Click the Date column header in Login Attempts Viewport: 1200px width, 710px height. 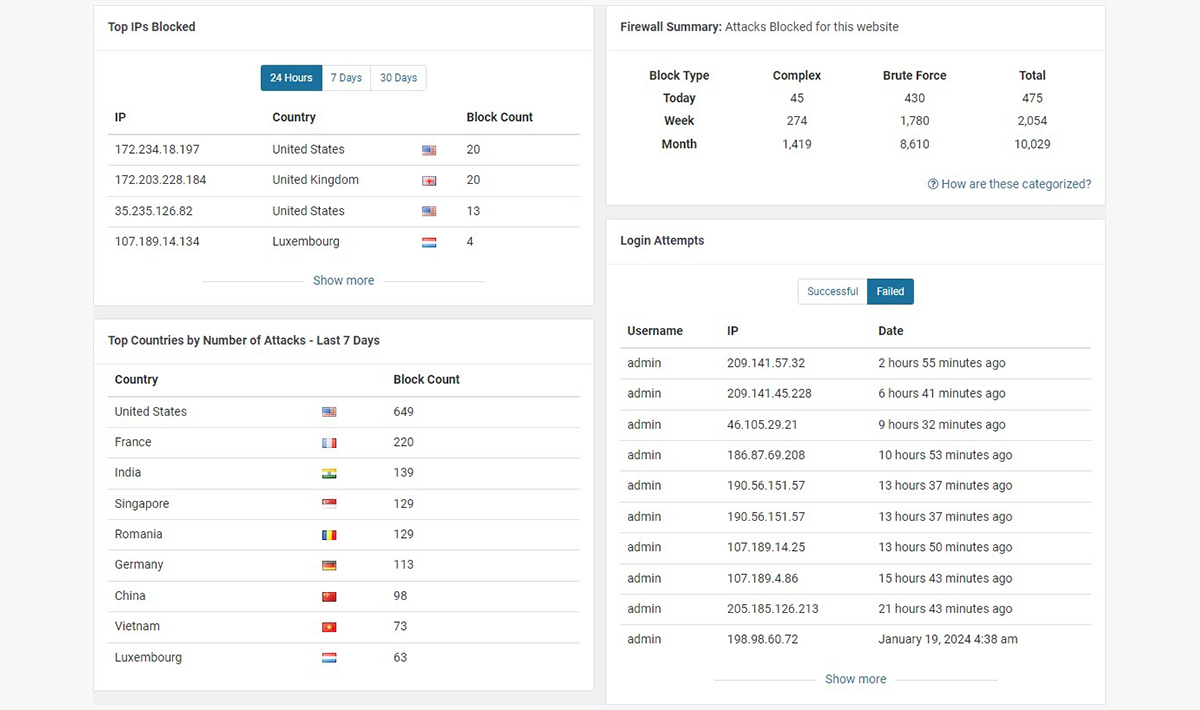pyautogui.click(x=891, y=331)
